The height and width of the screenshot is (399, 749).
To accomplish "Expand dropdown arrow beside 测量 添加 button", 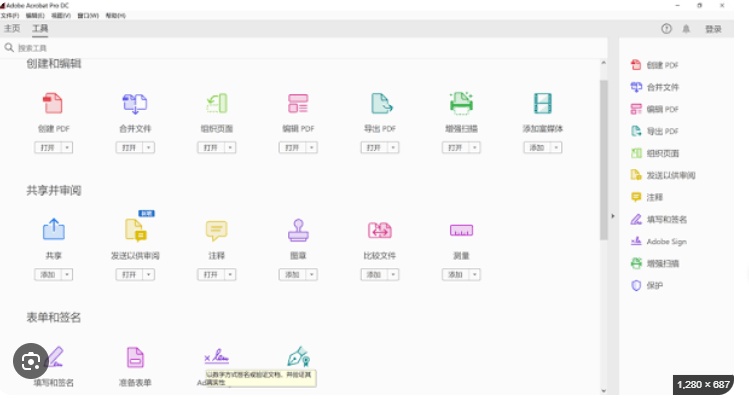I will click(x=475, y=274).
